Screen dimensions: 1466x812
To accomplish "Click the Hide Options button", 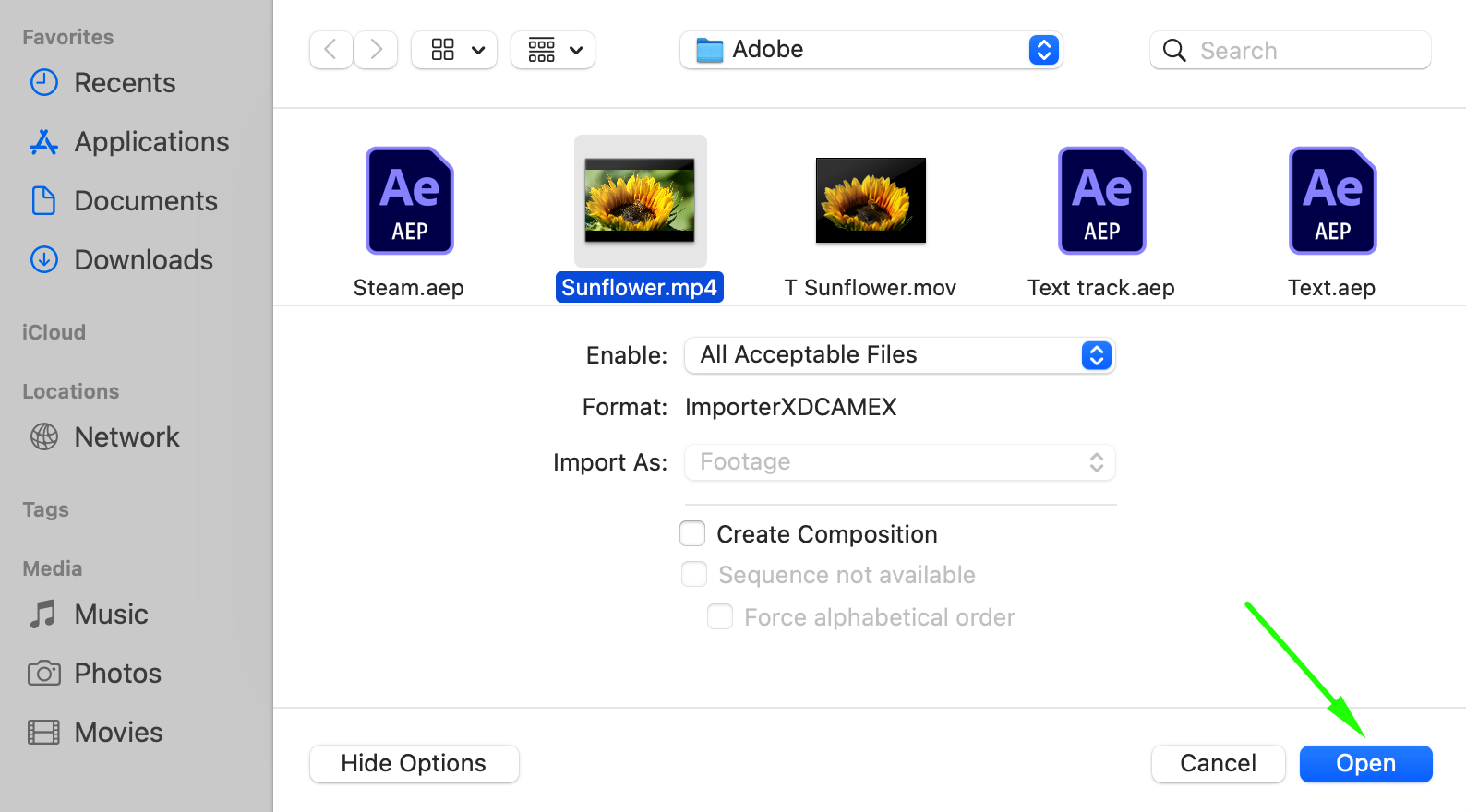I will [x=414, y=764].
